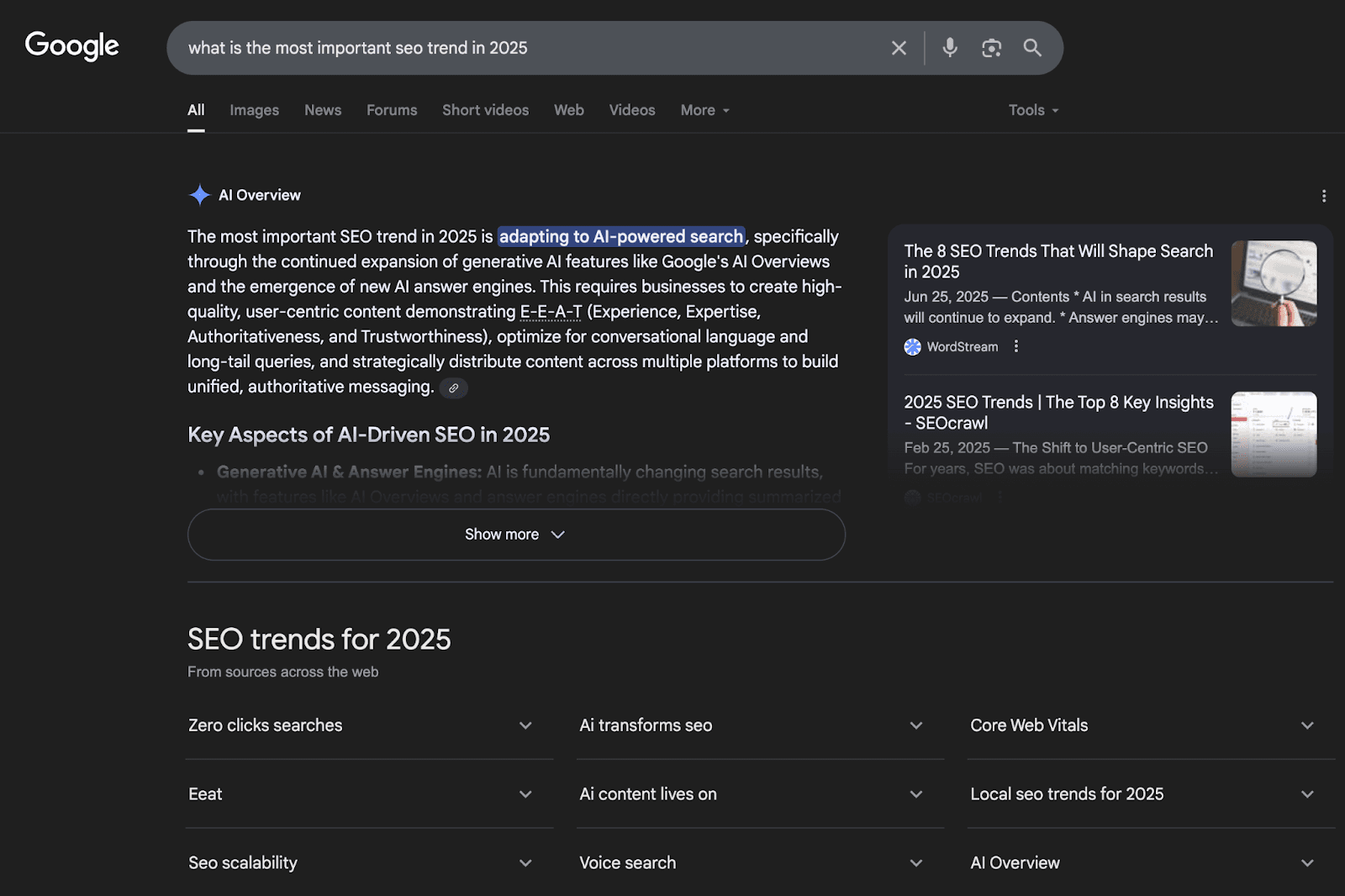The height and width of the screenshot is (896, 1345).
Task: Click the SEOcrawl article thumbnail
Action: click(x=1274, y=434)
